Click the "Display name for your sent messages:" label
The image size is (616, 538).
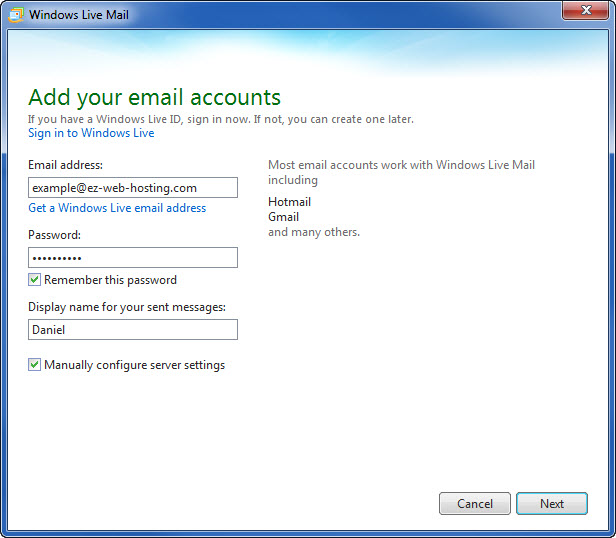pos(127,307)
